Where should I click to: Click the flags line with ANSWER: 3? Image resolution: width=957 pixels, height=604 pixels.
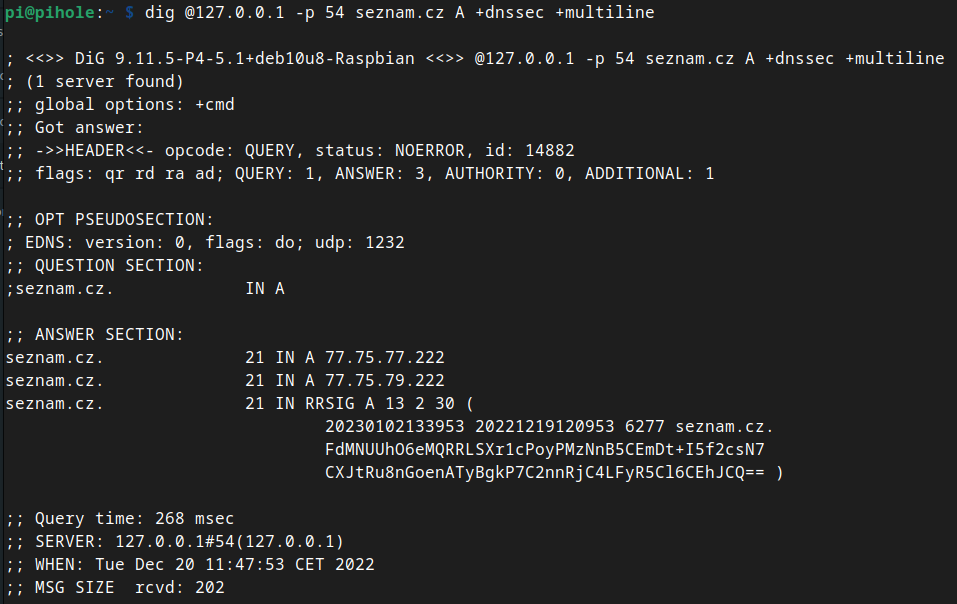pos(360,173)
